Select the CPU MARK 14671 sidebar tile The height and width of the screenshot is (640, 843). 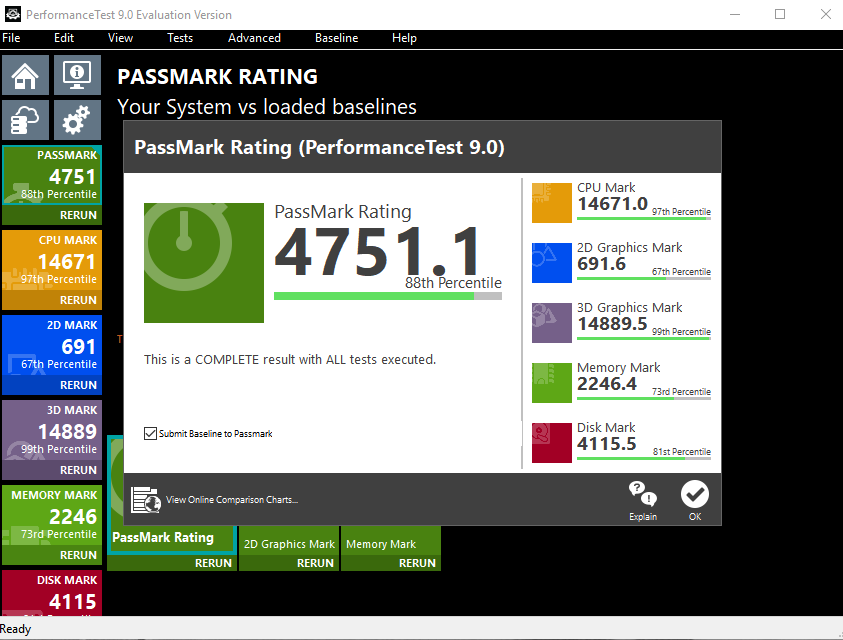point(52,261)
